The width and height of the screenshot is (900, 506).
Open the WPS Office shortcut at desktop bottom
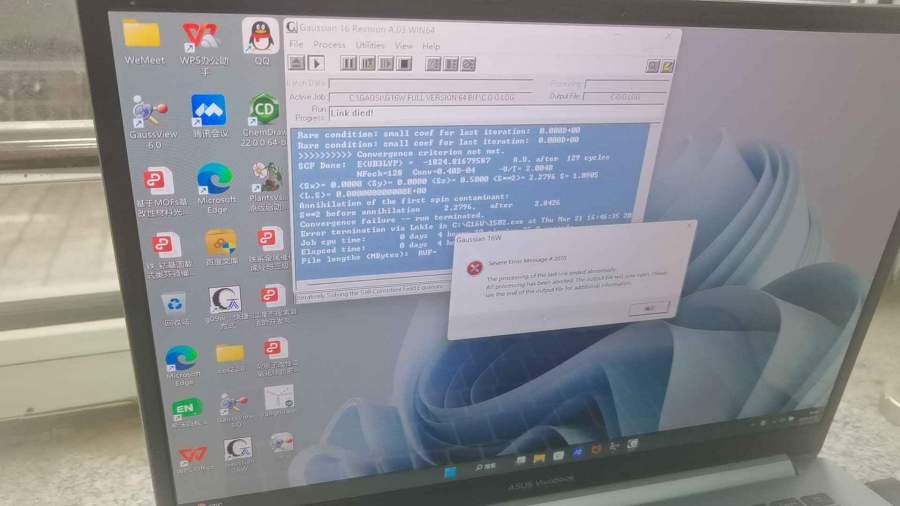pyautogui.click(x=192, y=460)
